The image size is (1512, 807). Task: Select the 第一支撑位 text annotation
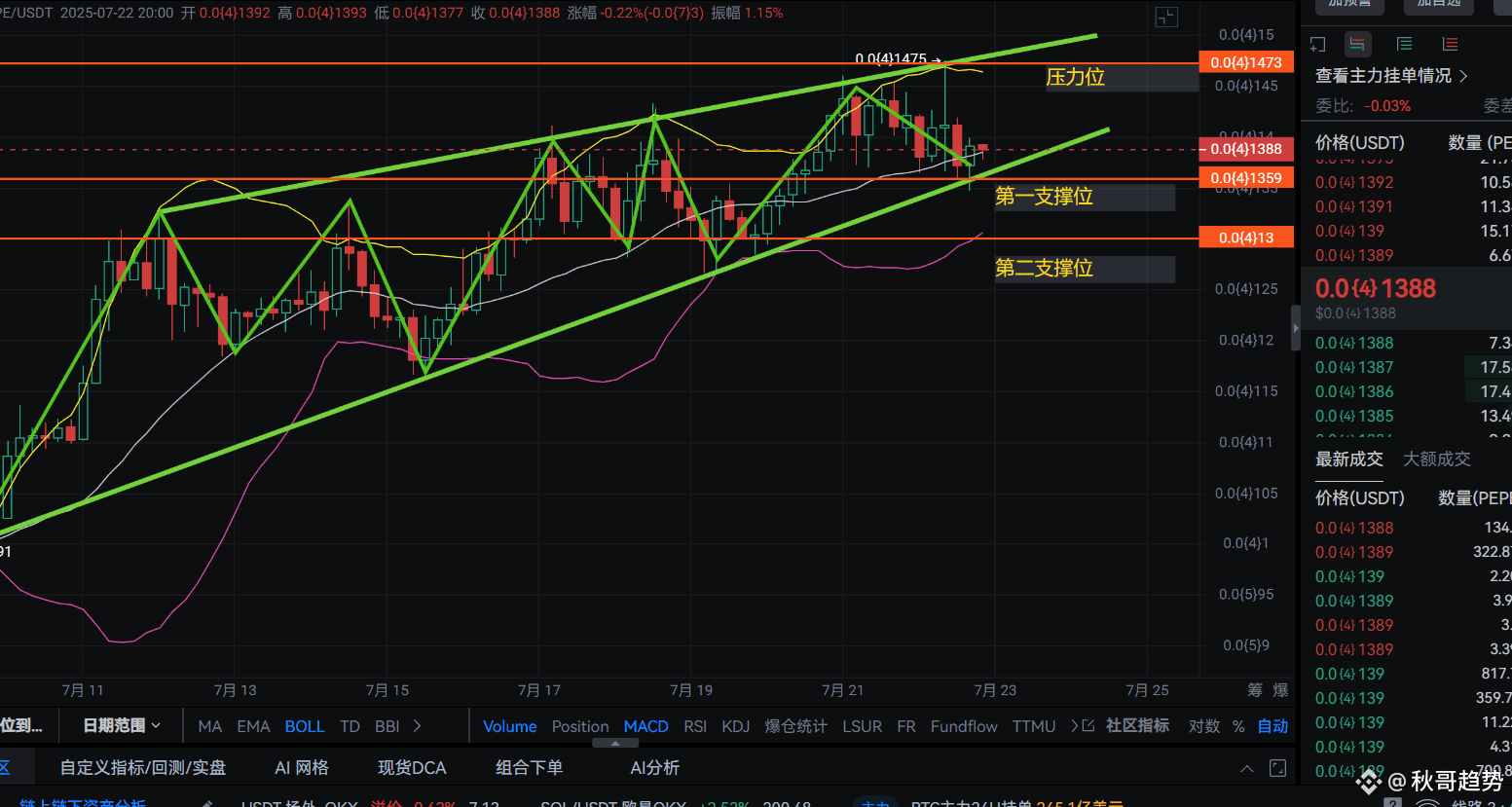pos(1044,197)
